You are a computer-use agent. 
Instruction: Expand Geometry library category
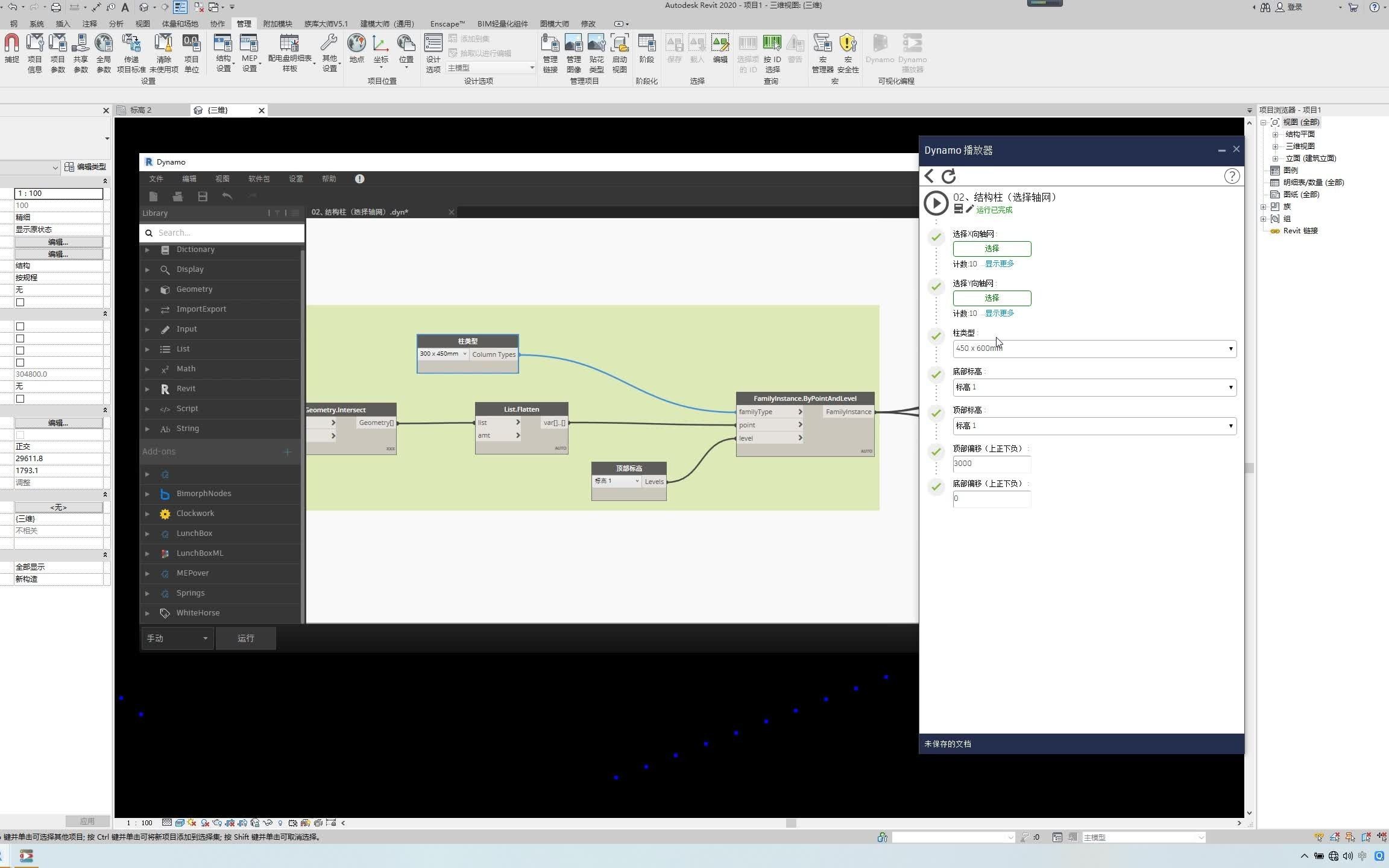(x=147, y=289)
